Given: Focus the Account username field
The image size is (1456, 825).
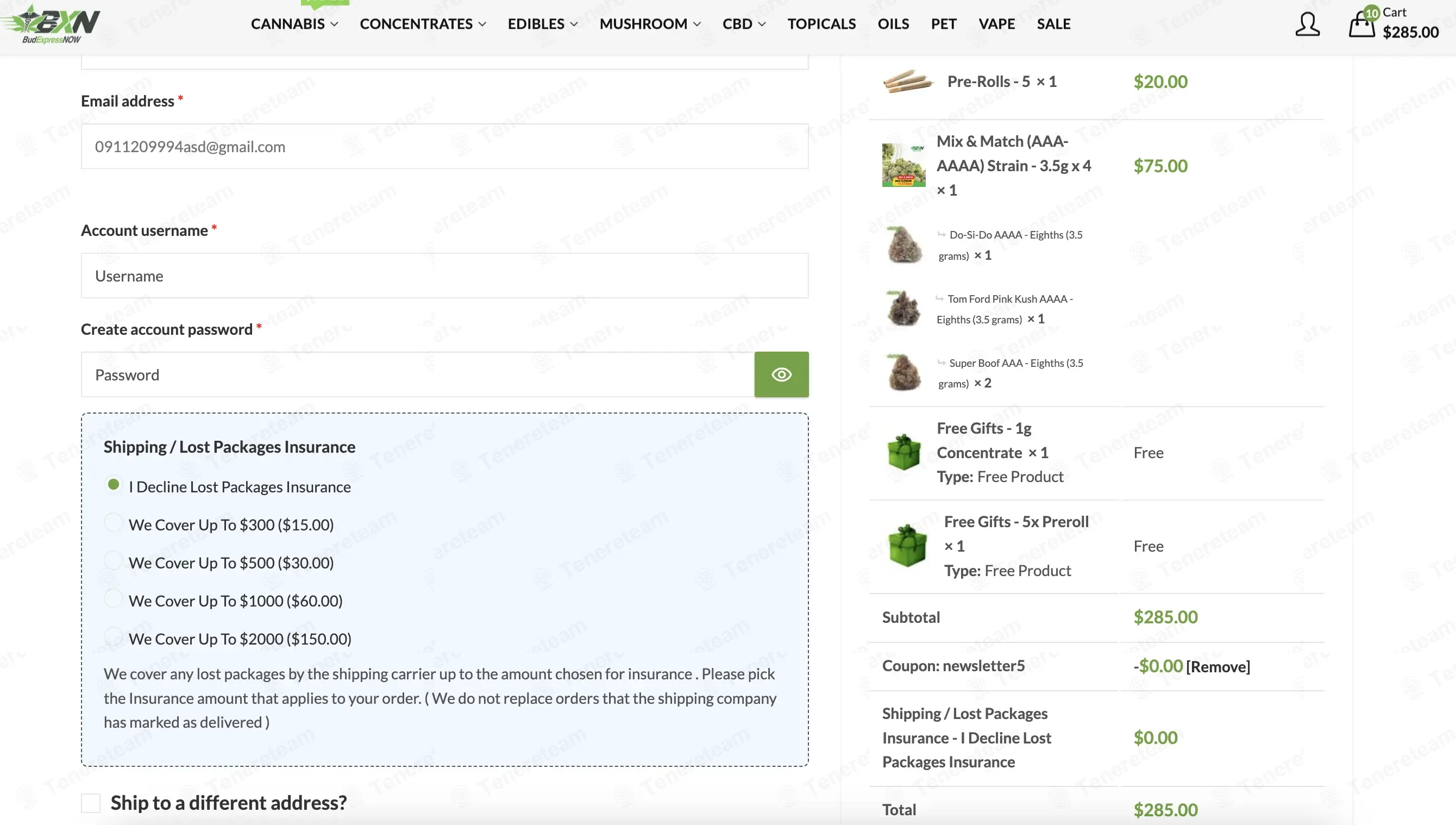Looking at the screenshot, I should [444, 276].
